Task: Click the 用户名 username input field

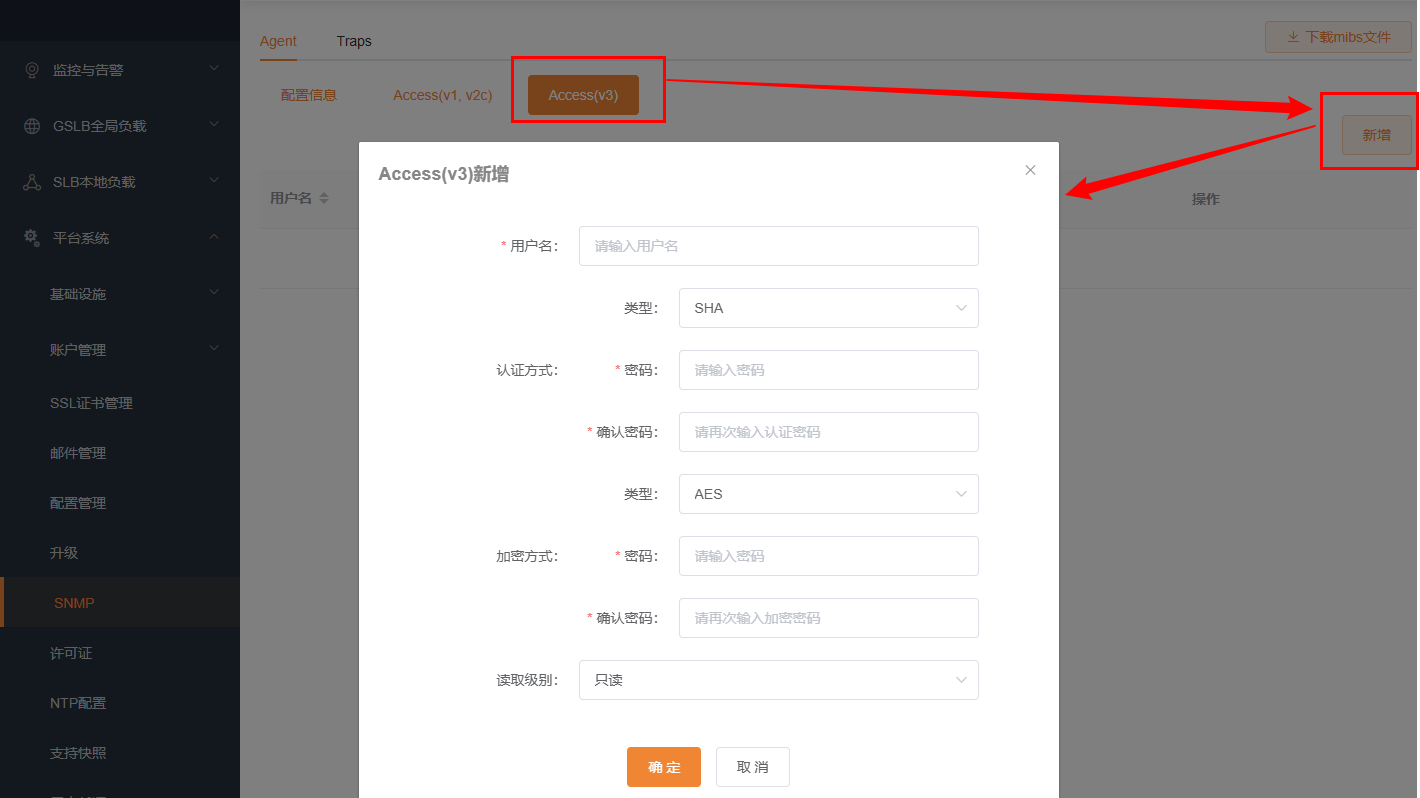Action: click(778, 246)
